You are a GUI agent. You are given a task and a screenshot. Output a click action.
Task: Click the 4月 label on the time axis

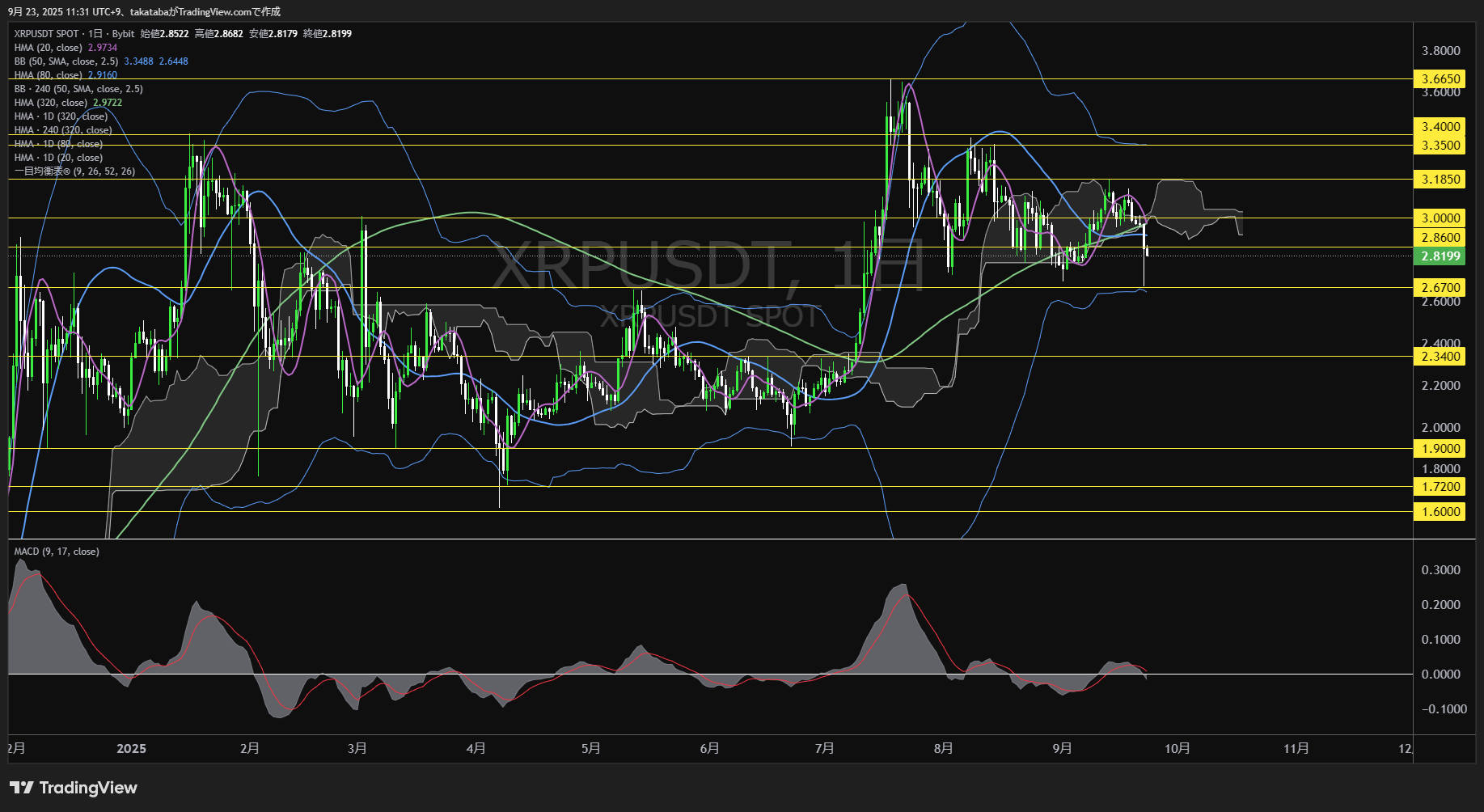coord(476,749)
